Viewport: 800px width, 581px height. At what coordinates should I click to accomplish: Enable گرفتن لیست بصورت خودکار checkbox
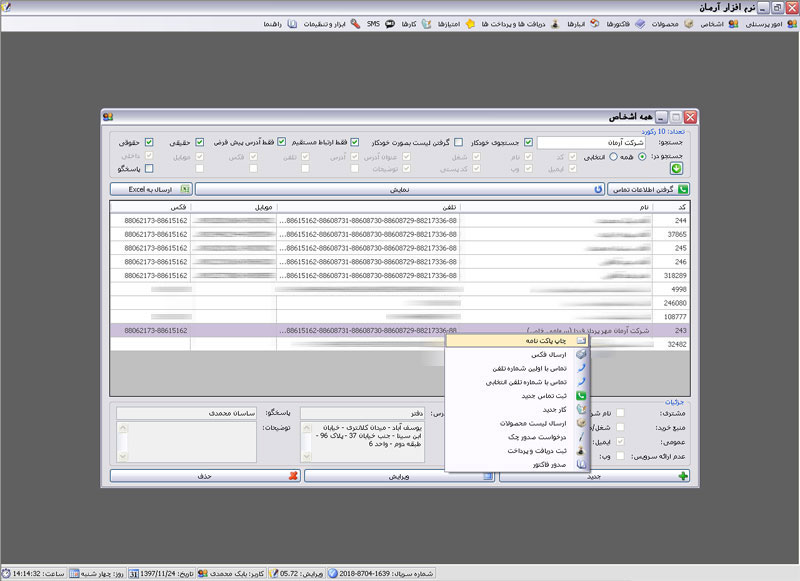pos(459,142)
